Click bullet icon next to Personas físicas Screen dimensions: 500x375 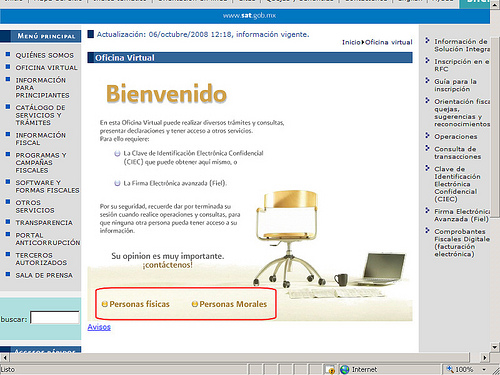tap(105, 304)
